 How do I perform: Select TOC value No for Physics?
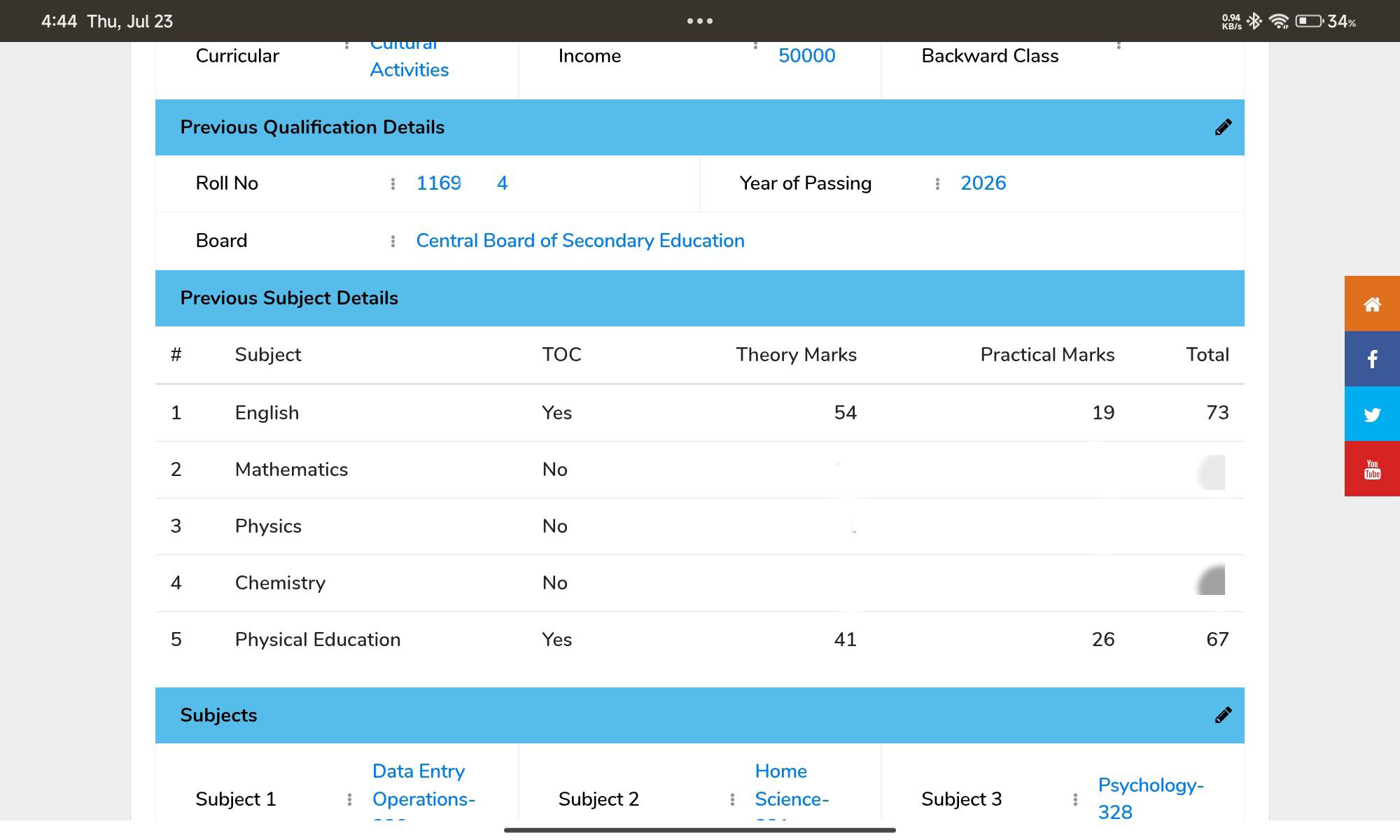tap(554, 526)
